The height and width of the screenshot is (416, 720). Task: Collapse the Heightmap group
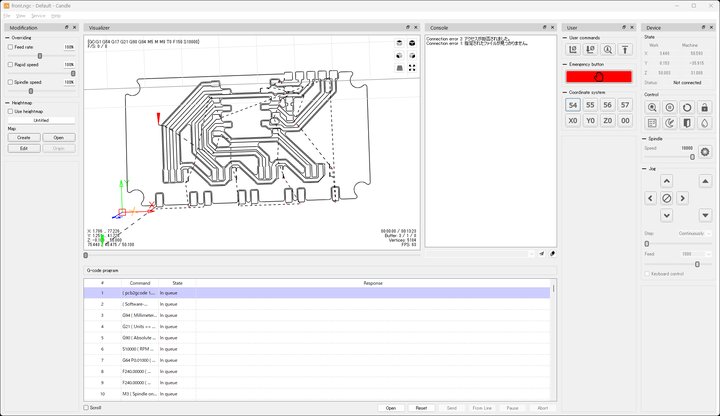pyautogui.click(x=7, y=103)
